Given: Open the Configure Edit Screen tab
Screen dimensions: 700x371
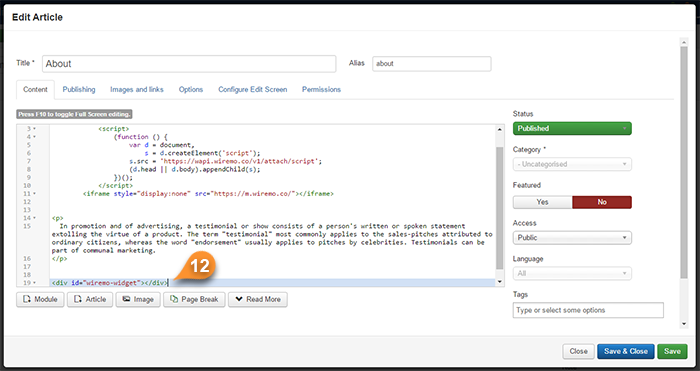Looking at the screenshot, I should (x=252, y=89).
